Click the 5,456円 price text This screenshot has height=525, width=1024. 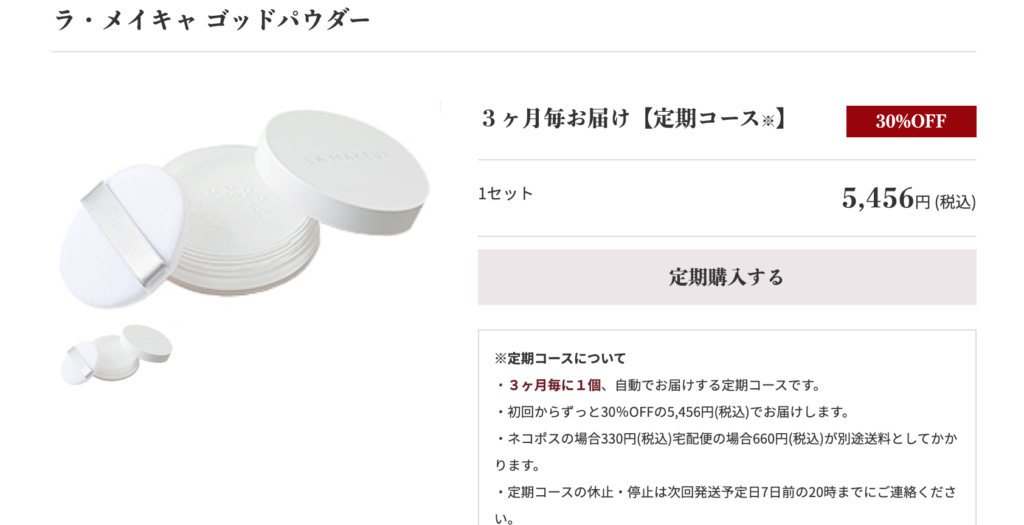[x=886, y=198]
